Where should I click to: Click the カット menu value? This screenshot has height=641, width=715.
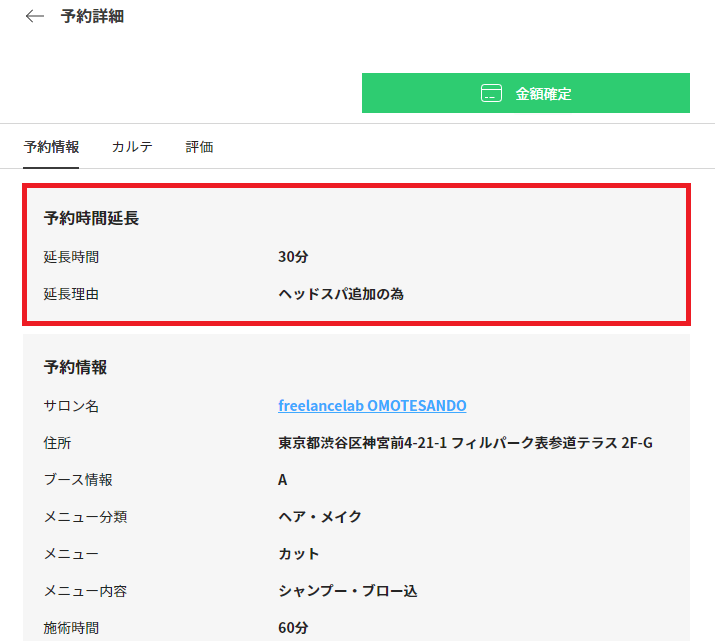(299, 554)
